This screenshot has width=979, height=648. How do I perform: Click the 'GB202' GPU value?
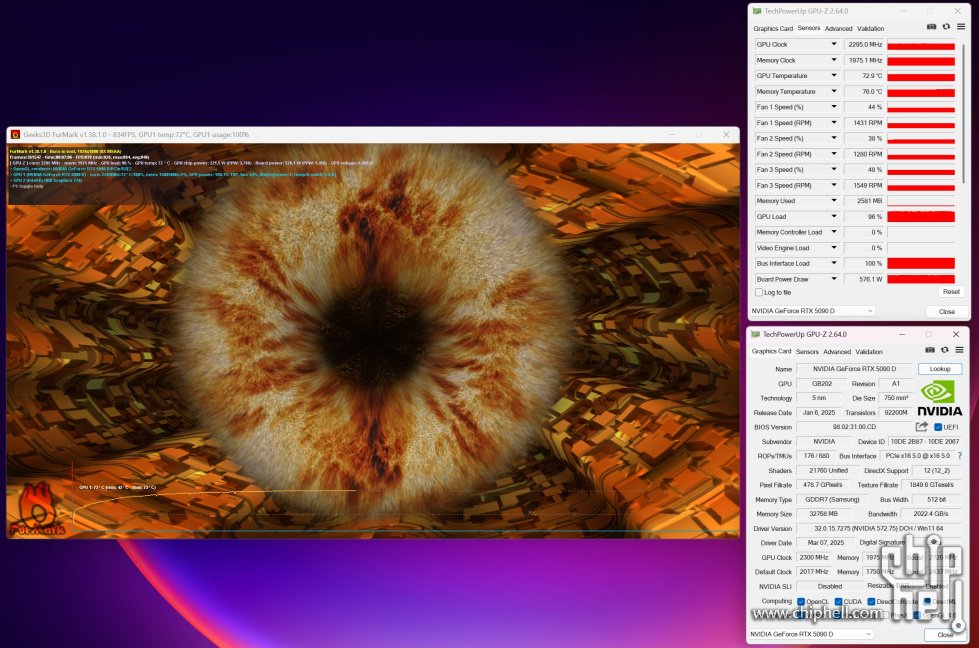tap(822, 384)
